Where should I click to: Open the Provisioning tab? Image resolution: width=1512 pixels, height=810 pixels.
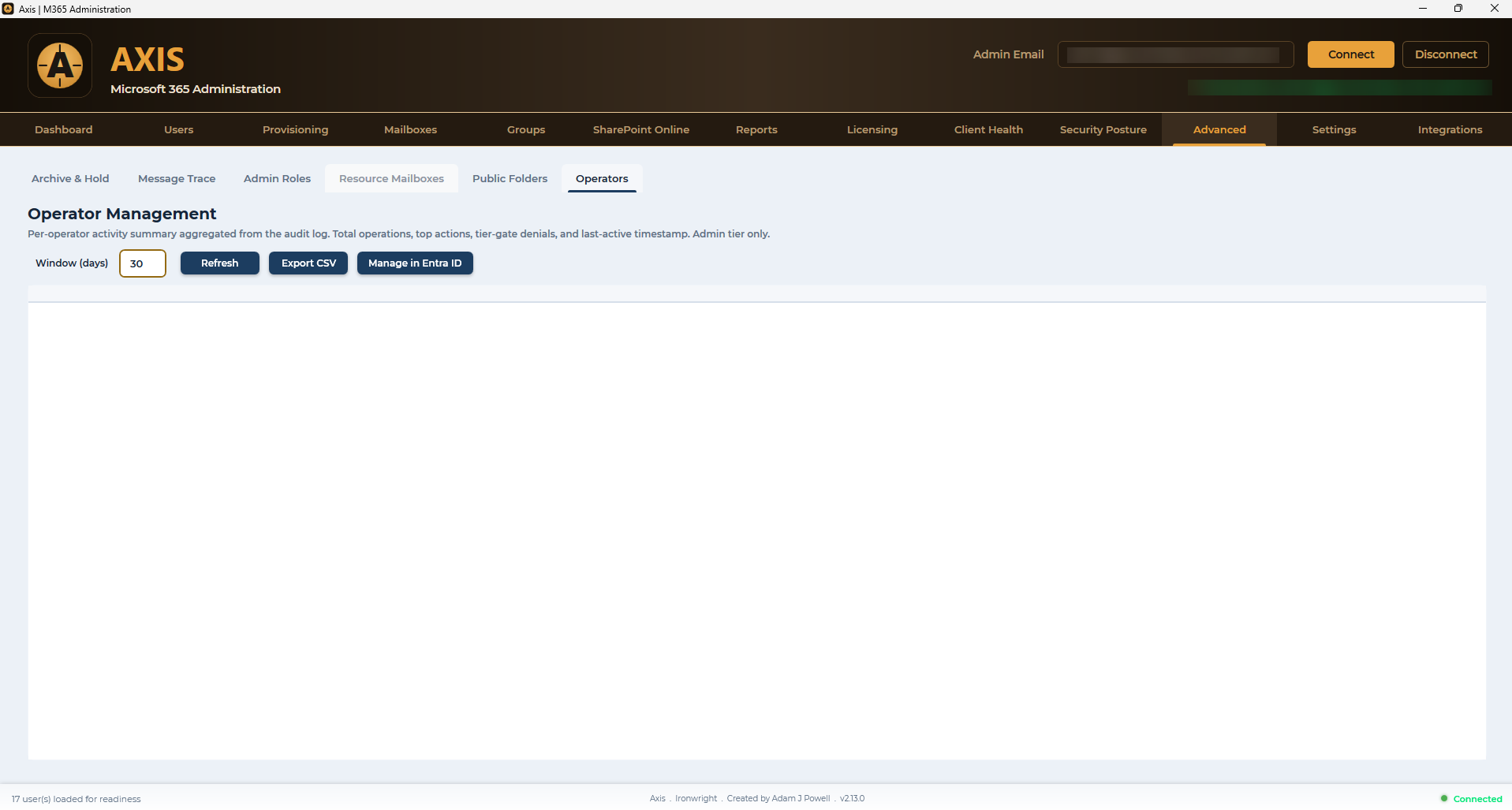(295, 129)
